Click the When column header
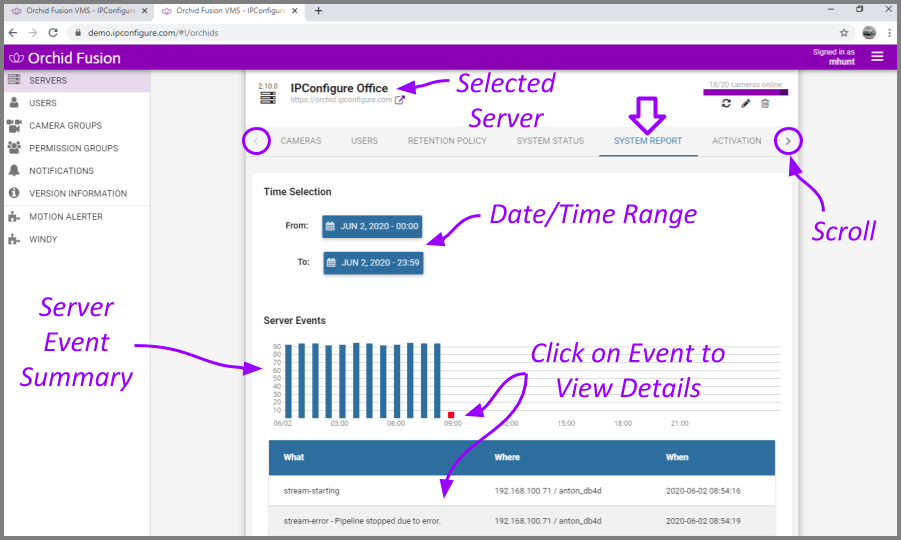 (677, 457)
